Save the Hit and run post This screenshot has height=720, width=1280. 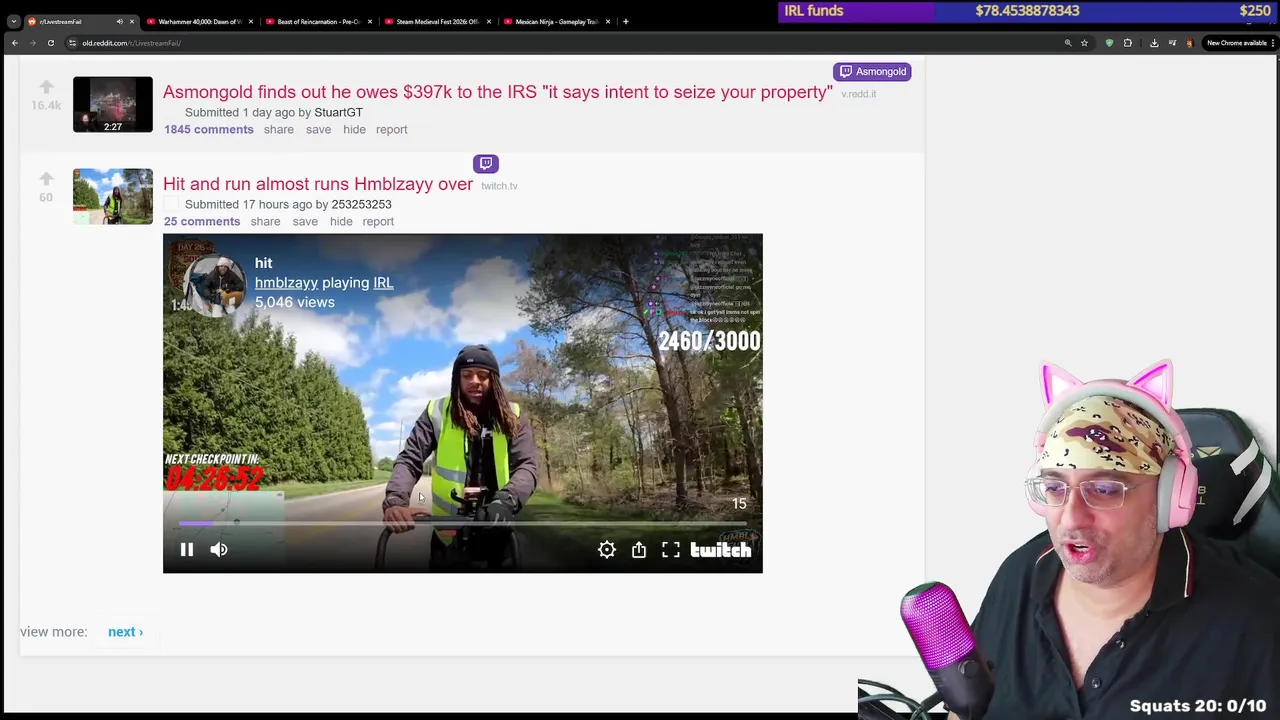[x=305, y=221]
